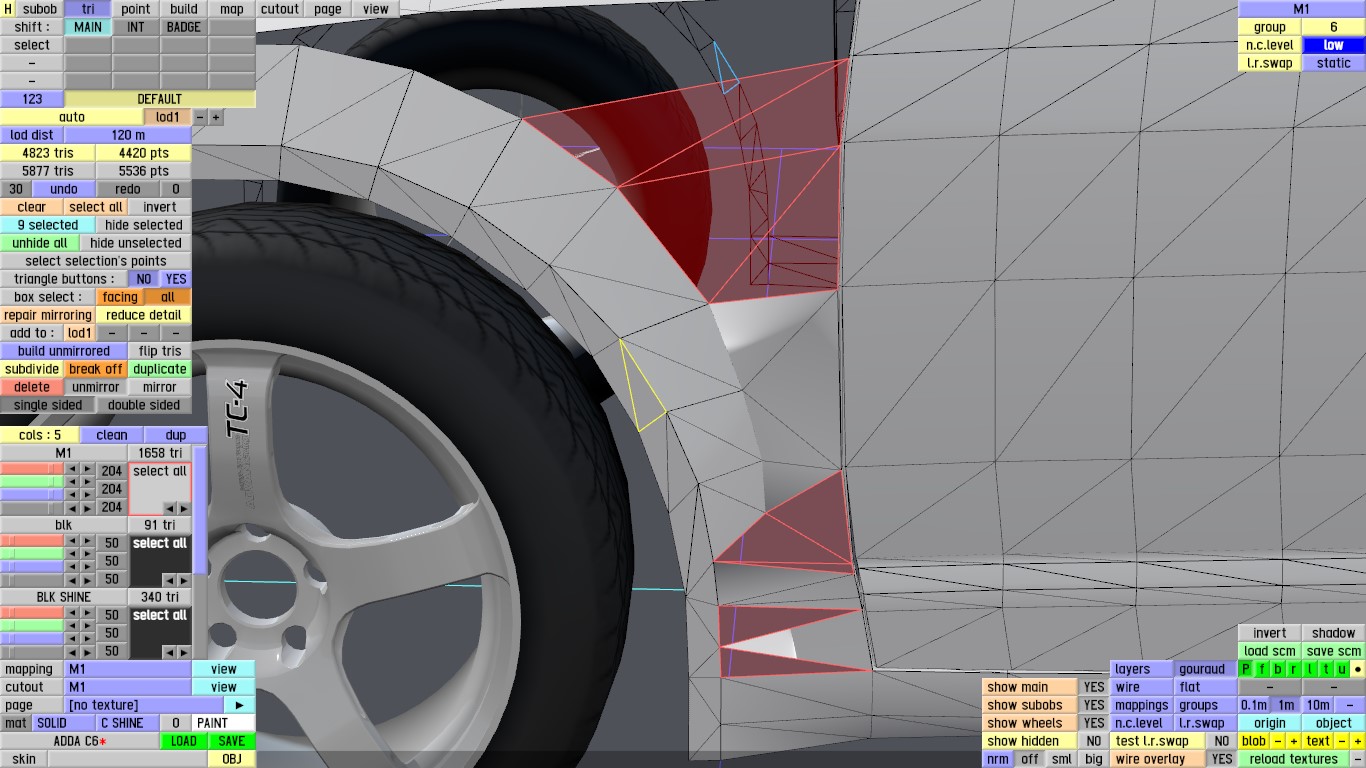Select the t top view letter

pos(1326,669)
